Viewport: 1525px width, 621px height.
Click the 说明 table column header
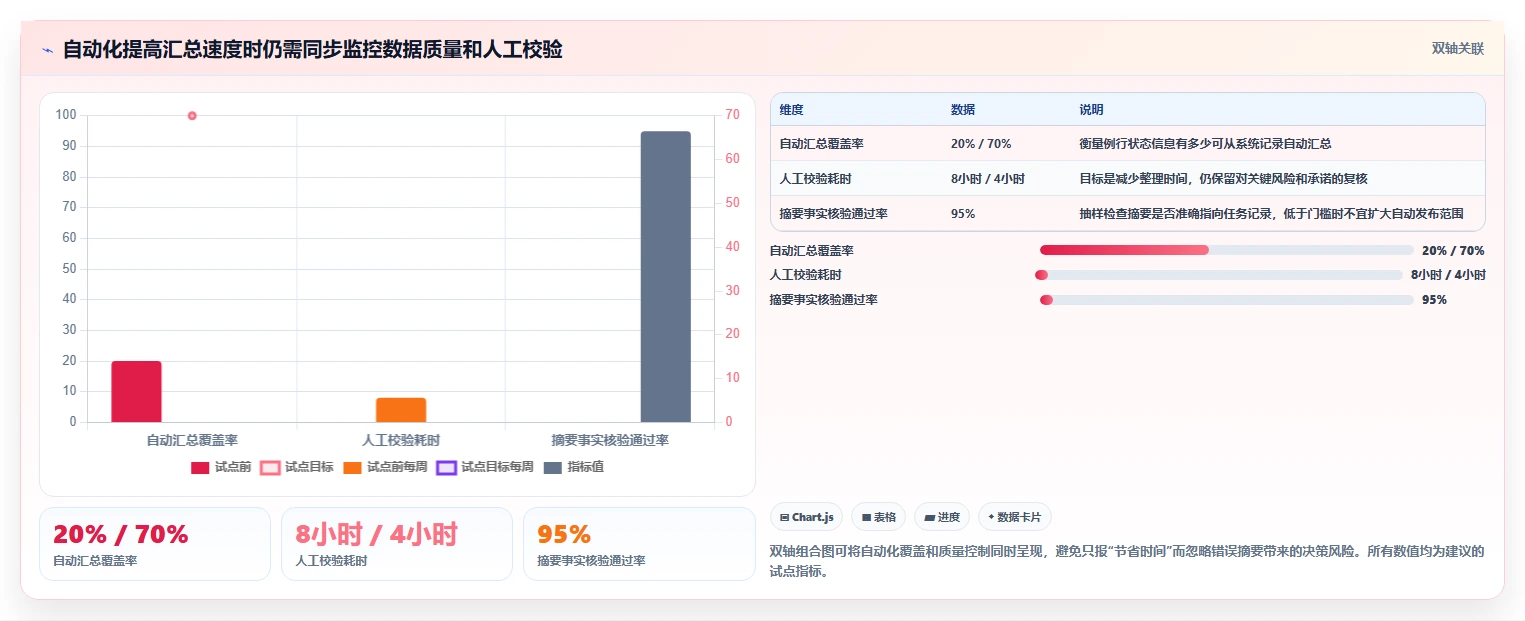tap(1091, 110)
